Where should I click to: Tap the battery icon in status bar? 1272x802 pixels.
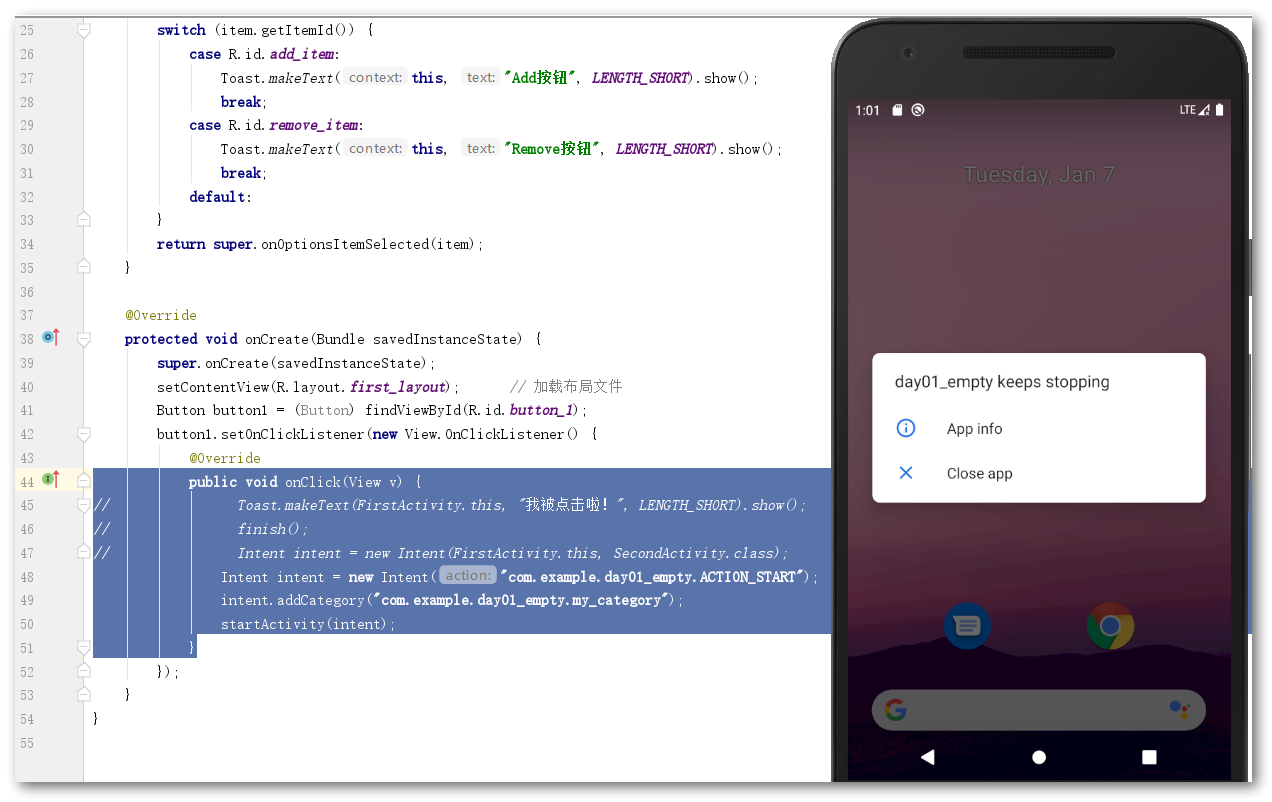click(1219, 110)
